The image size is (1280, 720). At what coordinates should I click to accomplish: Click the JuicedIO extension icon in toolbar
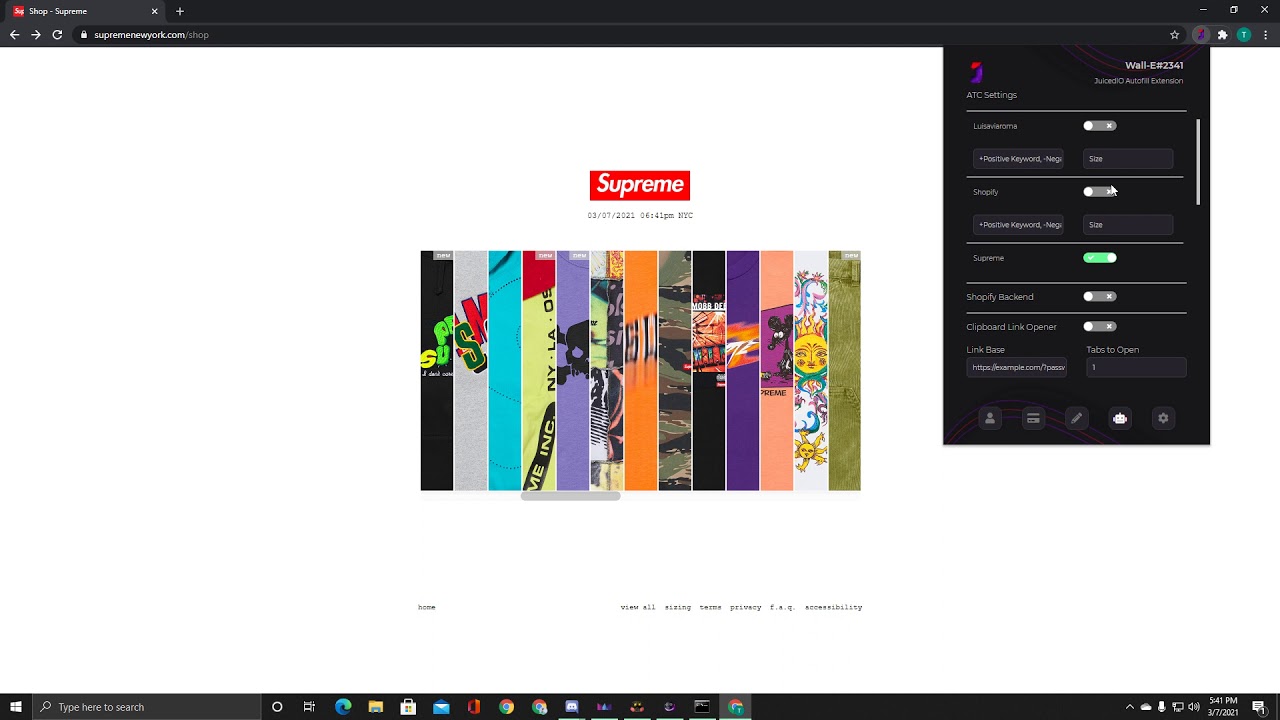click(1200, 35)
